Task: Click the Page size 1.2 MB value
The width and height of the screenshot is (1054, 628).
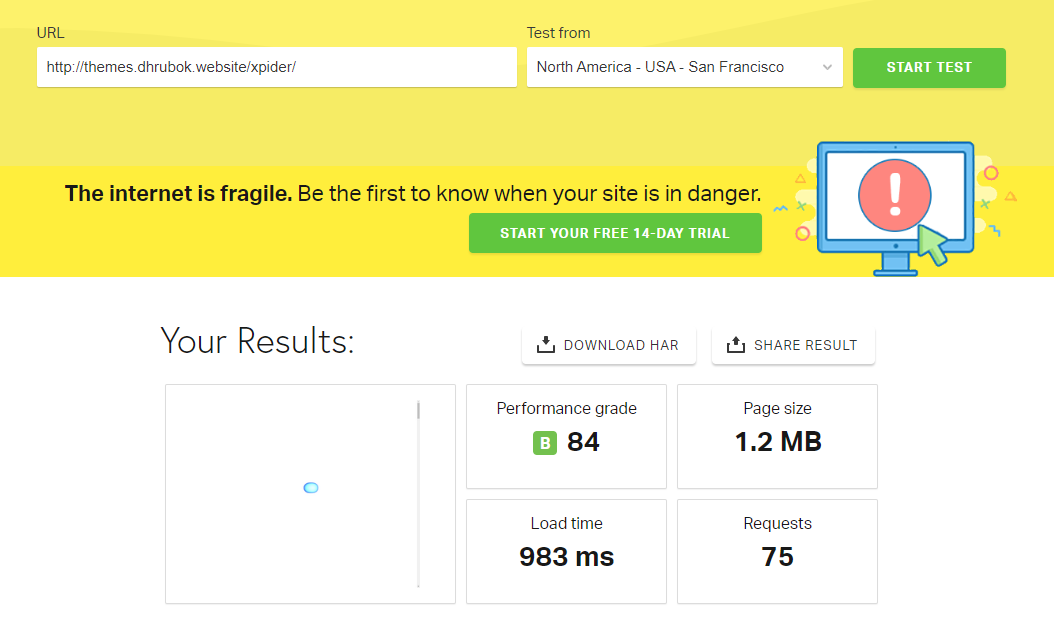Action: [x=777, y=442]
